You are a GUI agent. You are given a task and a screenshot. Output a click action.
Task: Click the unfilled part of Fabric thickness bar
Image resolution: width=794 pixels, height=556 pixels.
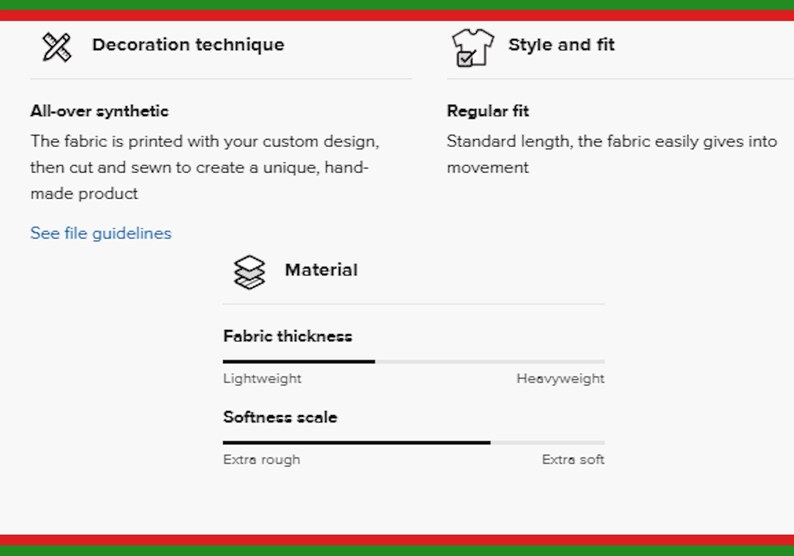tap(490, 362)
